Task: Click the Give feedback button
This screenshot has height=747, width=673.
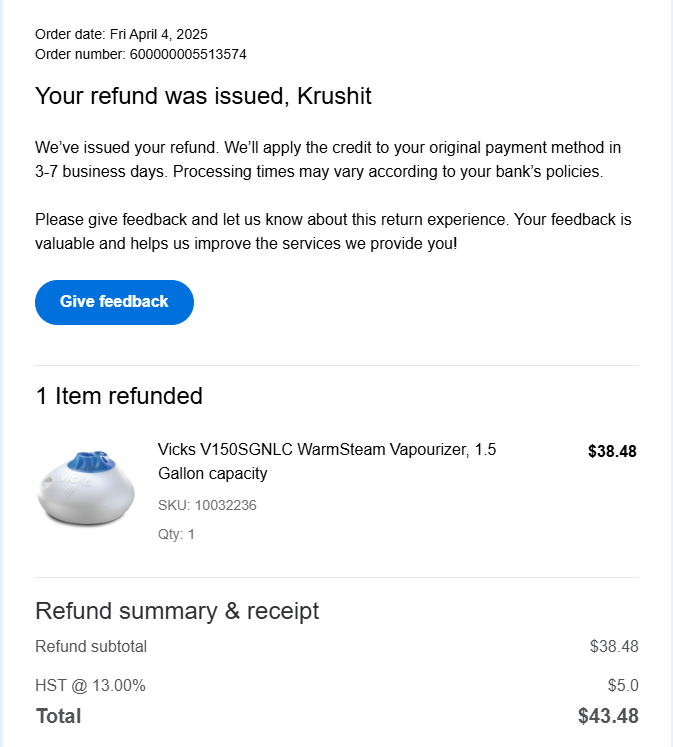Action: (114, 302)
